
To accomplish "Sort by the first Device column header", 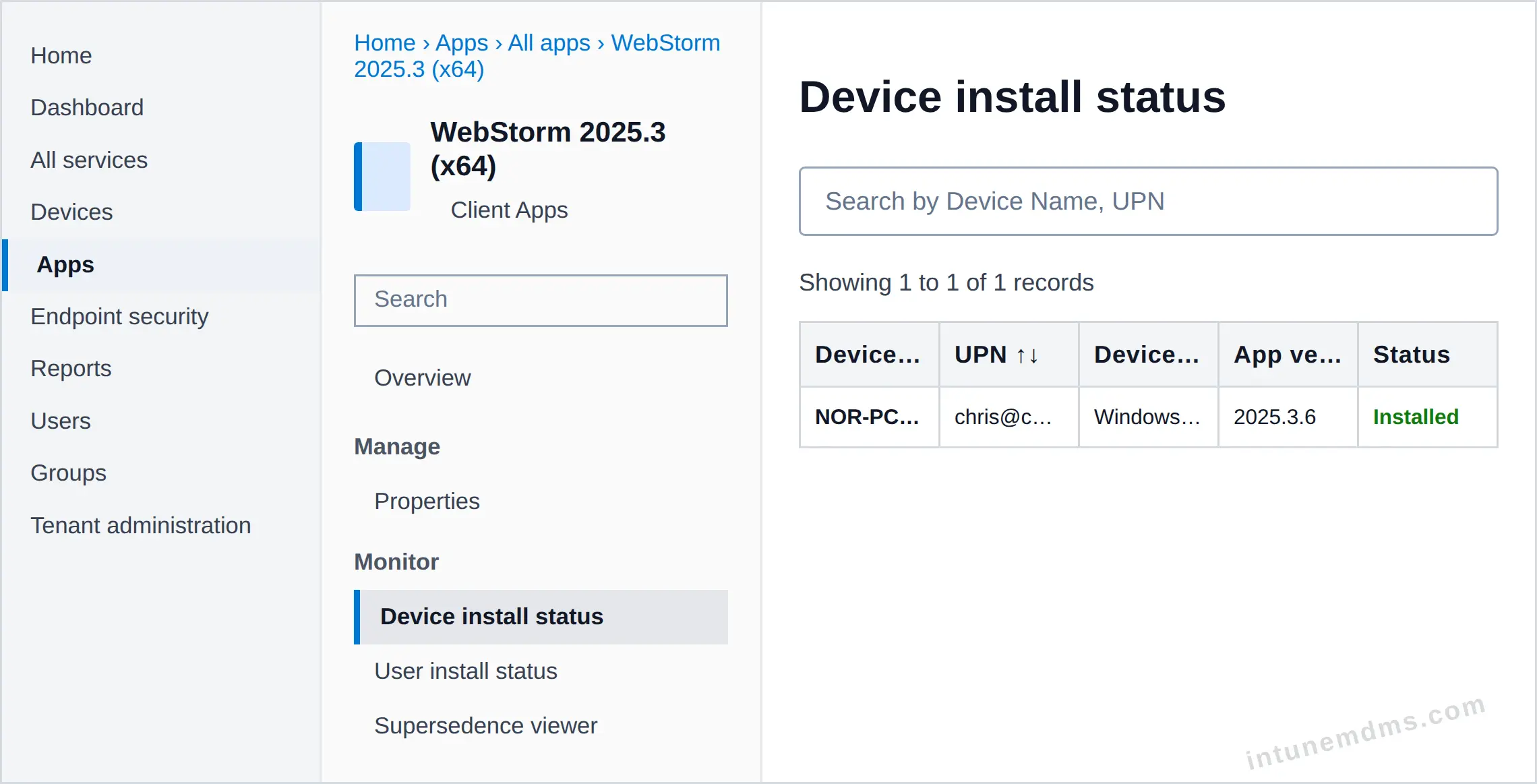I will (x=868, y=354).
